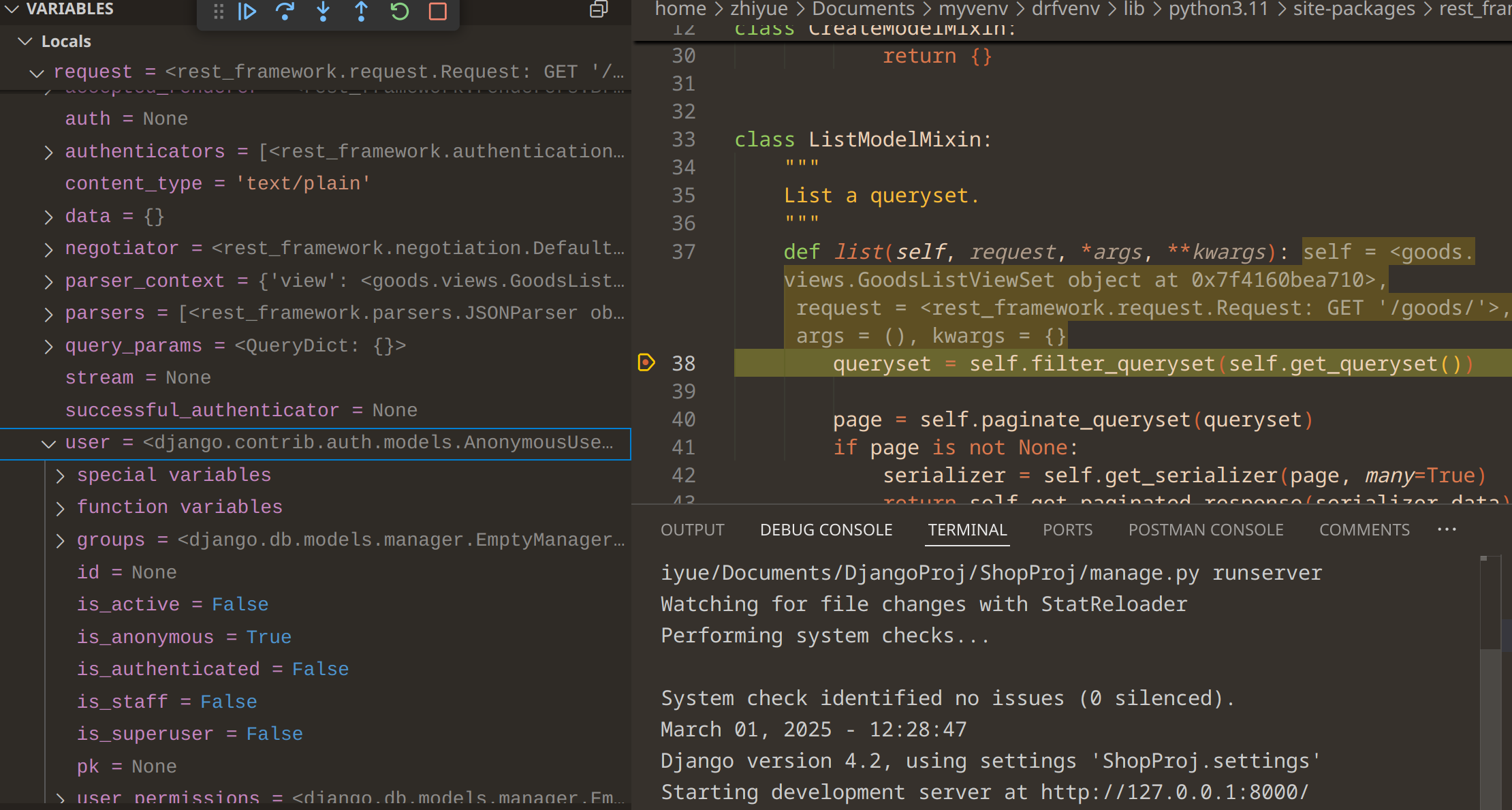1512x810 pixels.
Task: Expand the special variables node
Action: [x=61, y=476]
